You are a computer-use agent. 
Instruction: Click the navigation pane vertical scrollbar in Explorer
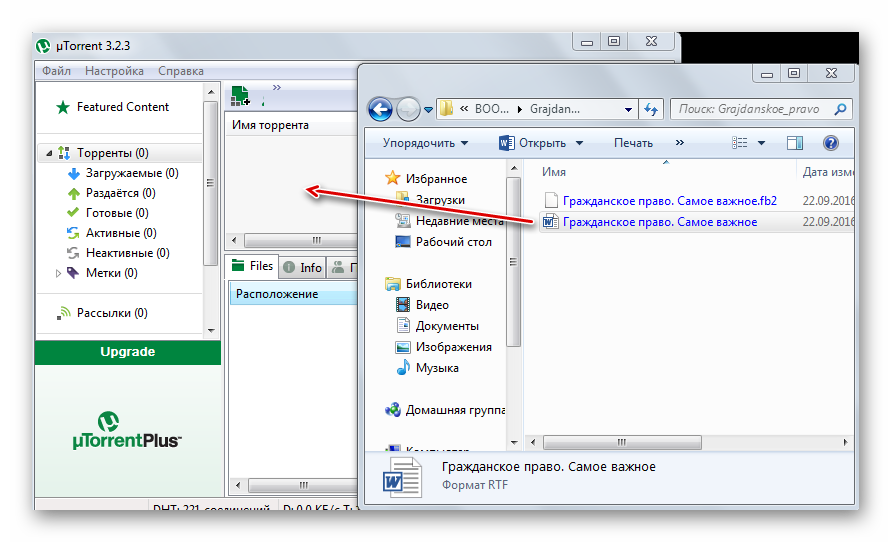click(513, 261)
